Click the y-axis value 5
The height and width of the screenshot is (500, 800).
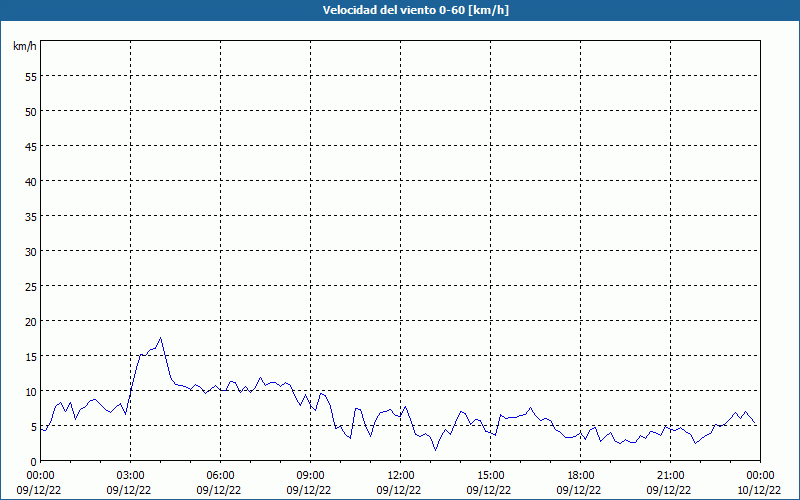34,427
